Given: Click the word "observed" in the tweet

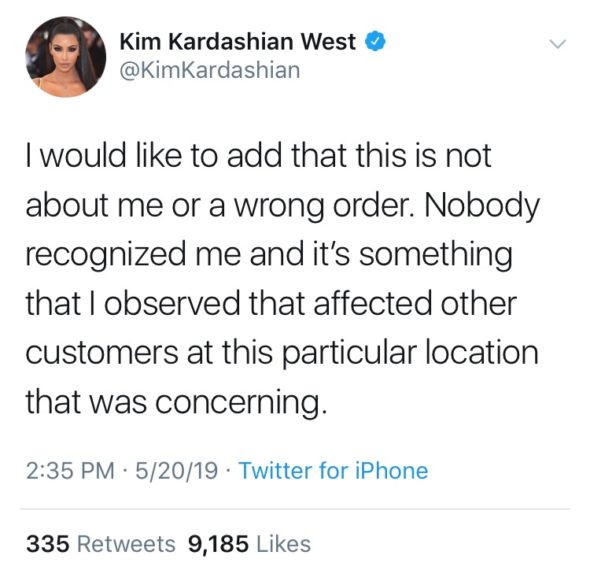Looking at the screenshot, I should [172, 303].
